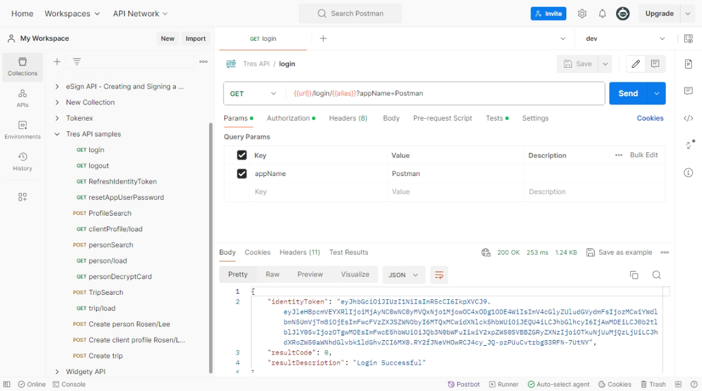Image resolution: width=702 pixels, height=391 pixels.
Task: Open the Workspaces menu
Action: pyautogui.click(x=72, y=13)
